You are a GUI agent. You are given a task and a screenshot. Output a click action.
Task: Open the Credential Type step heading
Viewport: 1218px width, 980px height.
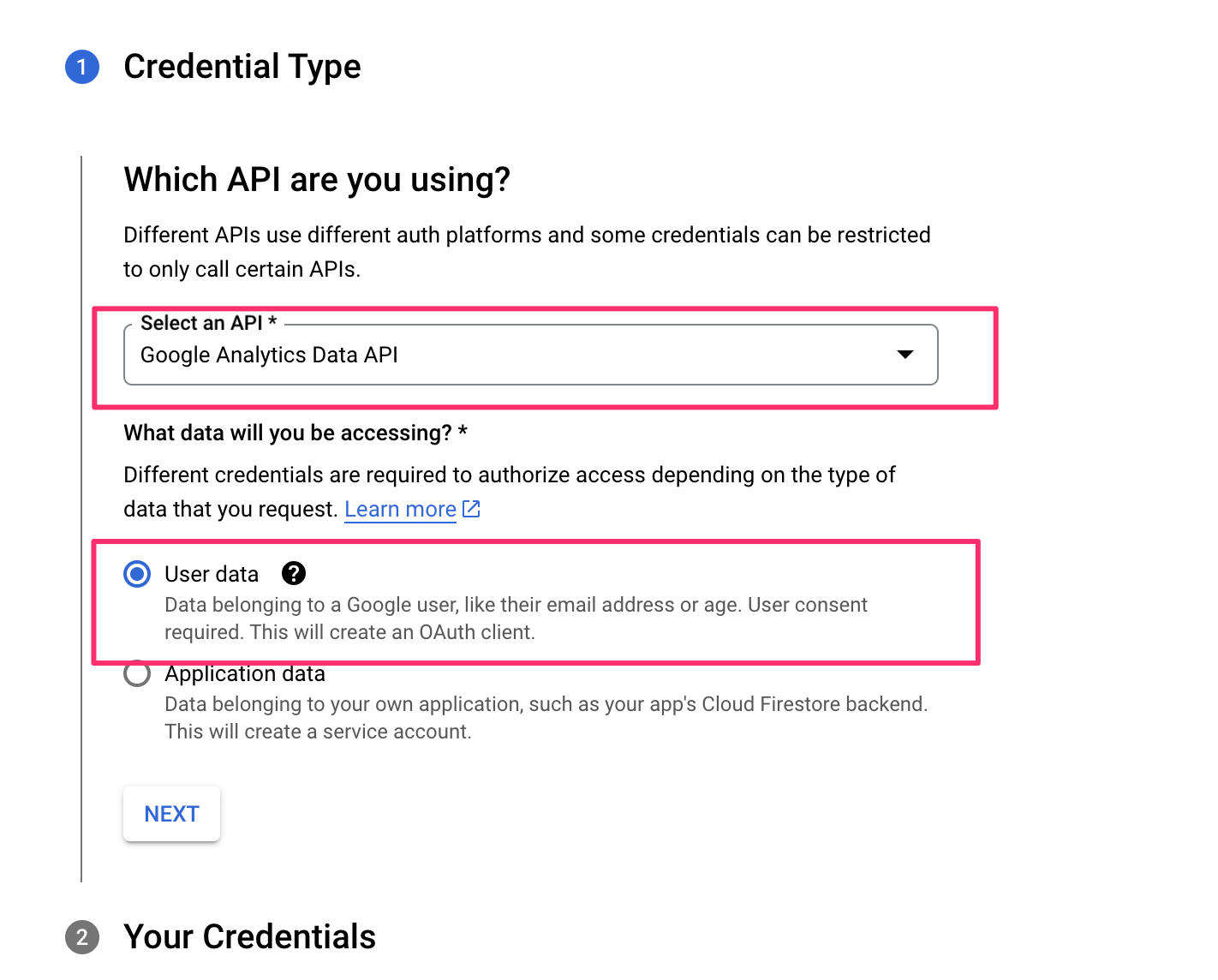(x=242, y=67)
